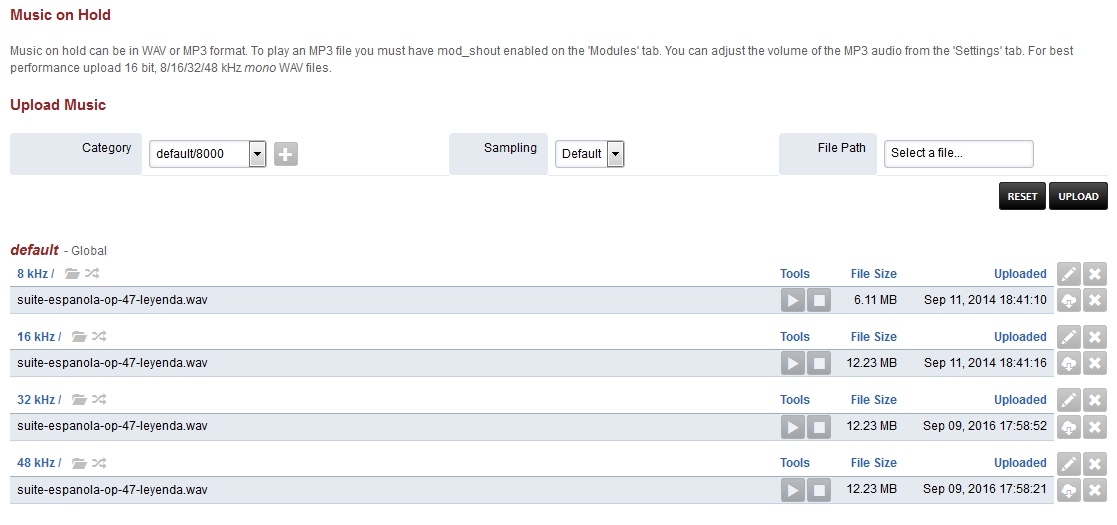Toggle shuffle on the 16 kHz category
Screen dimensions: 1117x525
98,337
